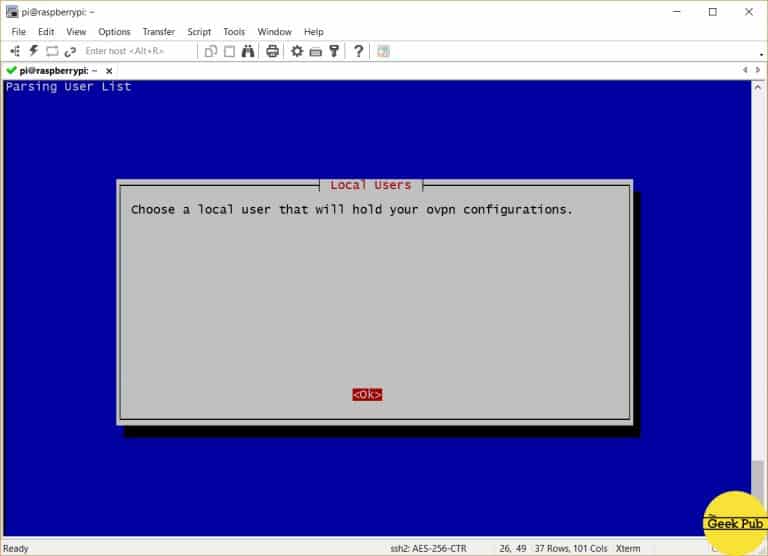
Task: Open the Script menu
Action: click(199, 32)
